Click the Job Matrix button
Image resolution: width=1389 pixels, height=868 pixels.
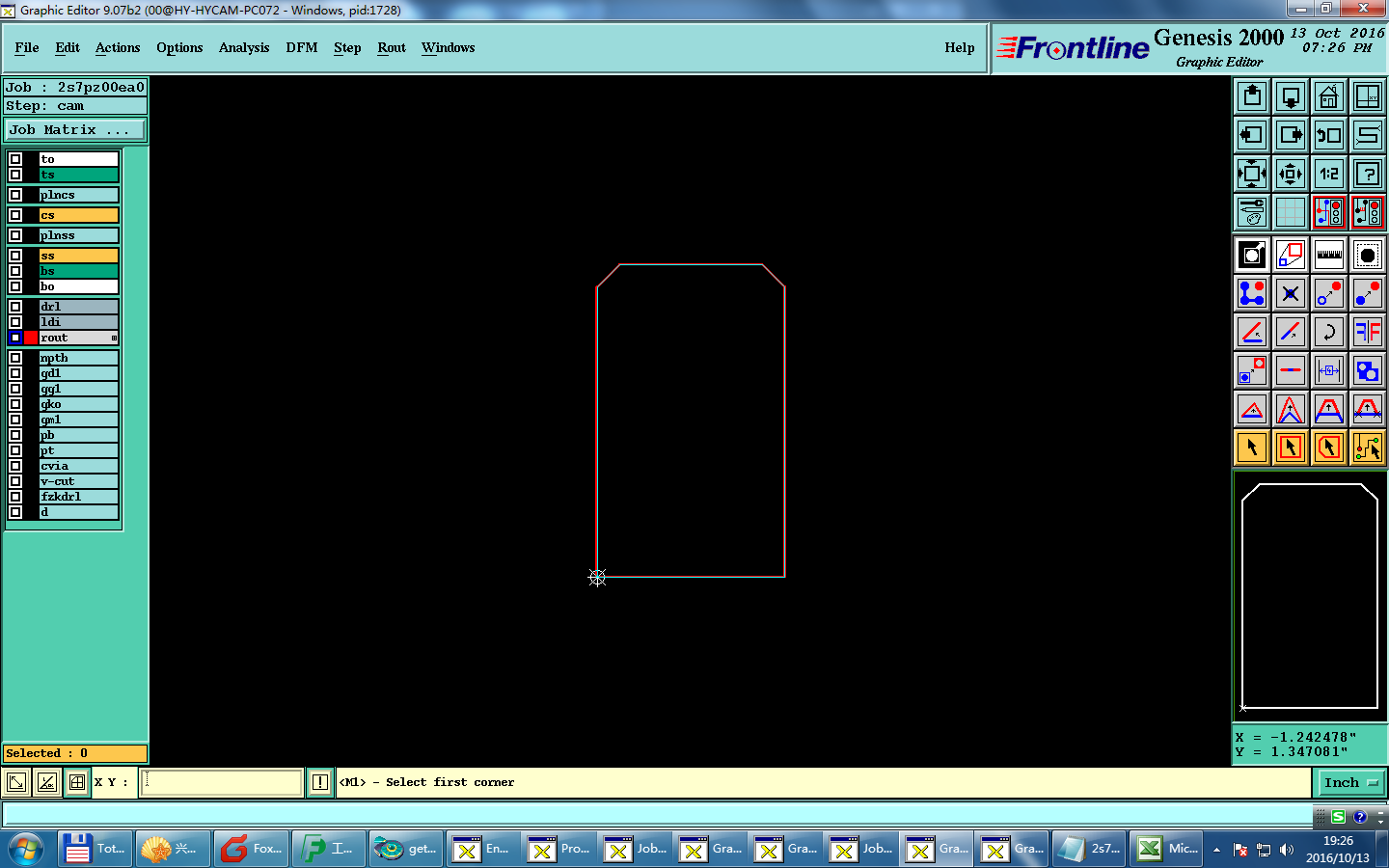[75, 129]
